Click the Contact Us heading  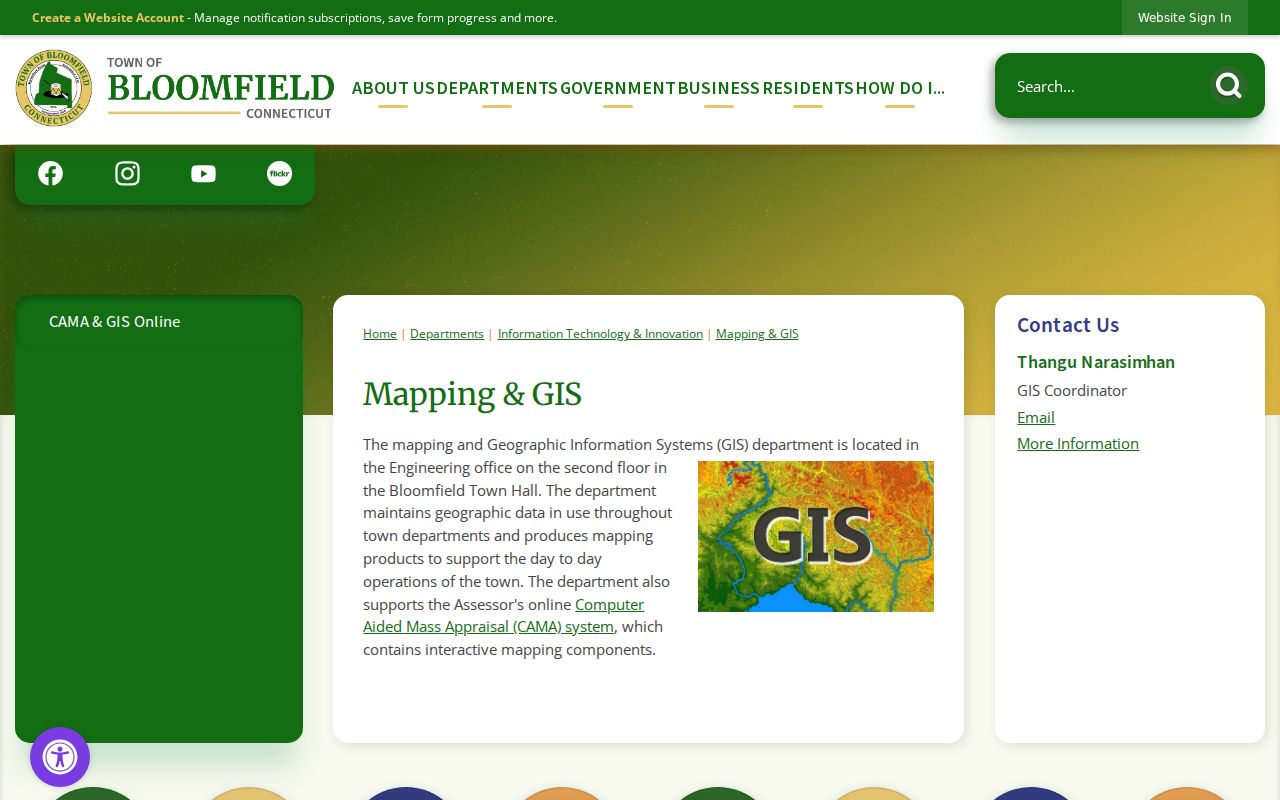[x=1068, y=325]
